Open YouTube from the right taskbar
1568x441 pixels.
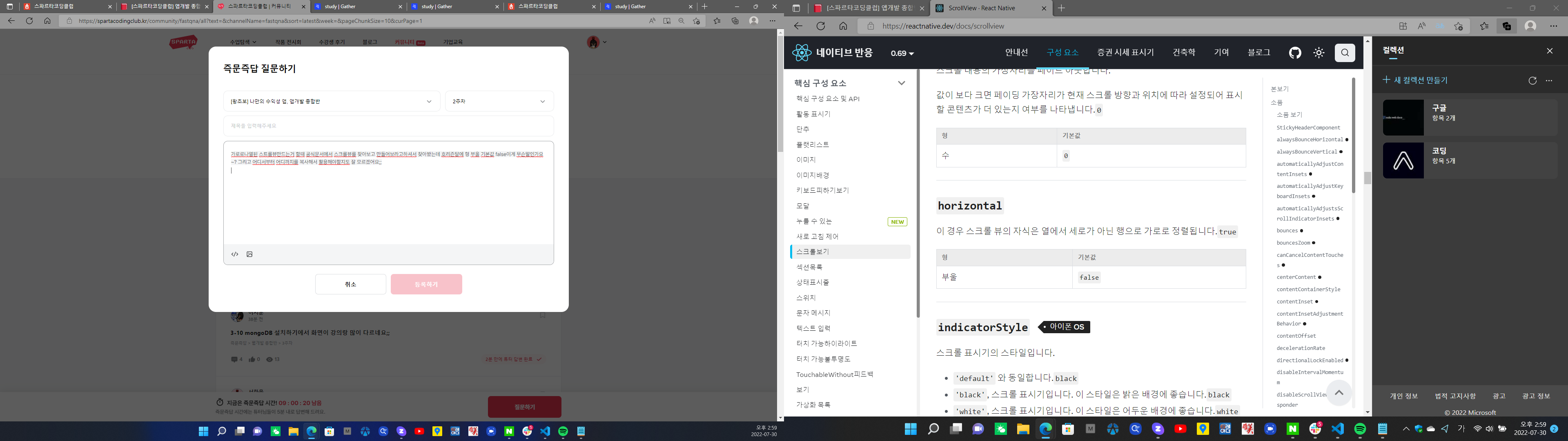[1180, 430]
